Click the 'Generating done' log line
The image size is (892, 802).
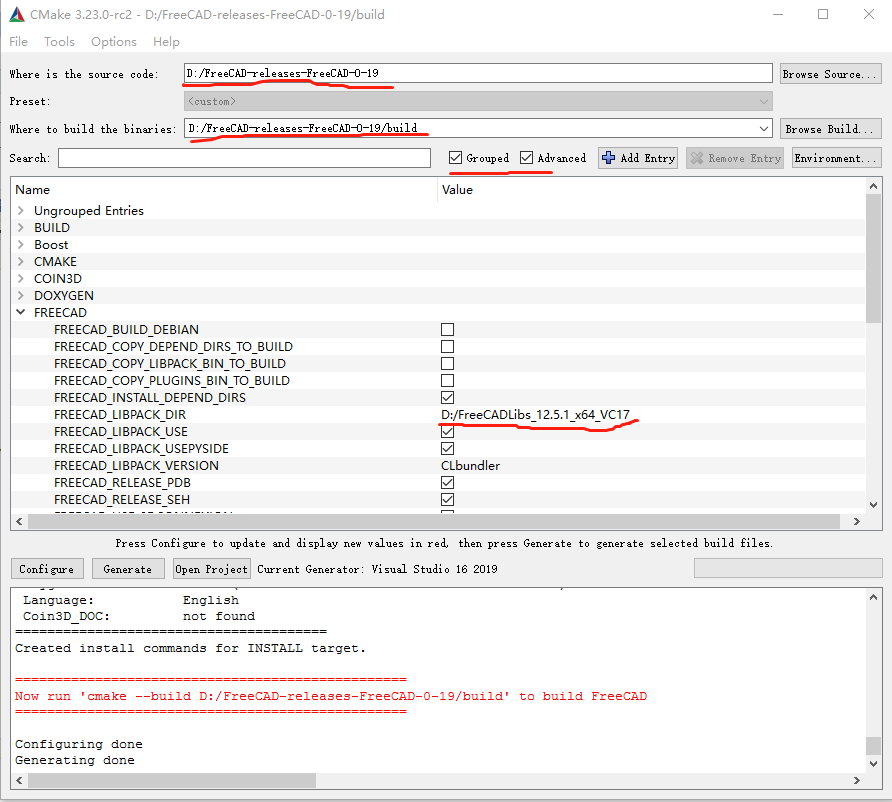pos(75,760)
